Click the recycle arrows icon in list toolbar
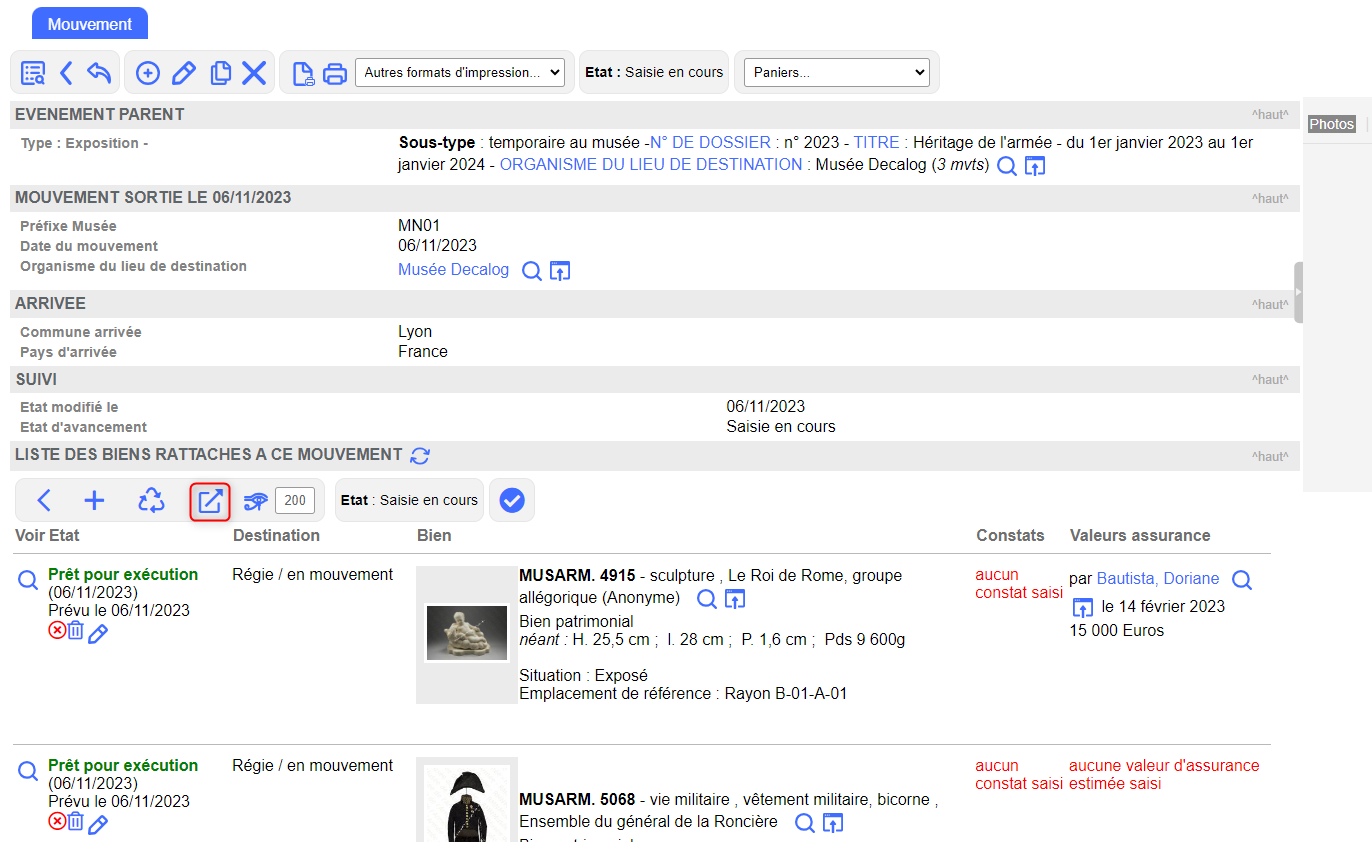1372x842 pixels. coord(151,501)
